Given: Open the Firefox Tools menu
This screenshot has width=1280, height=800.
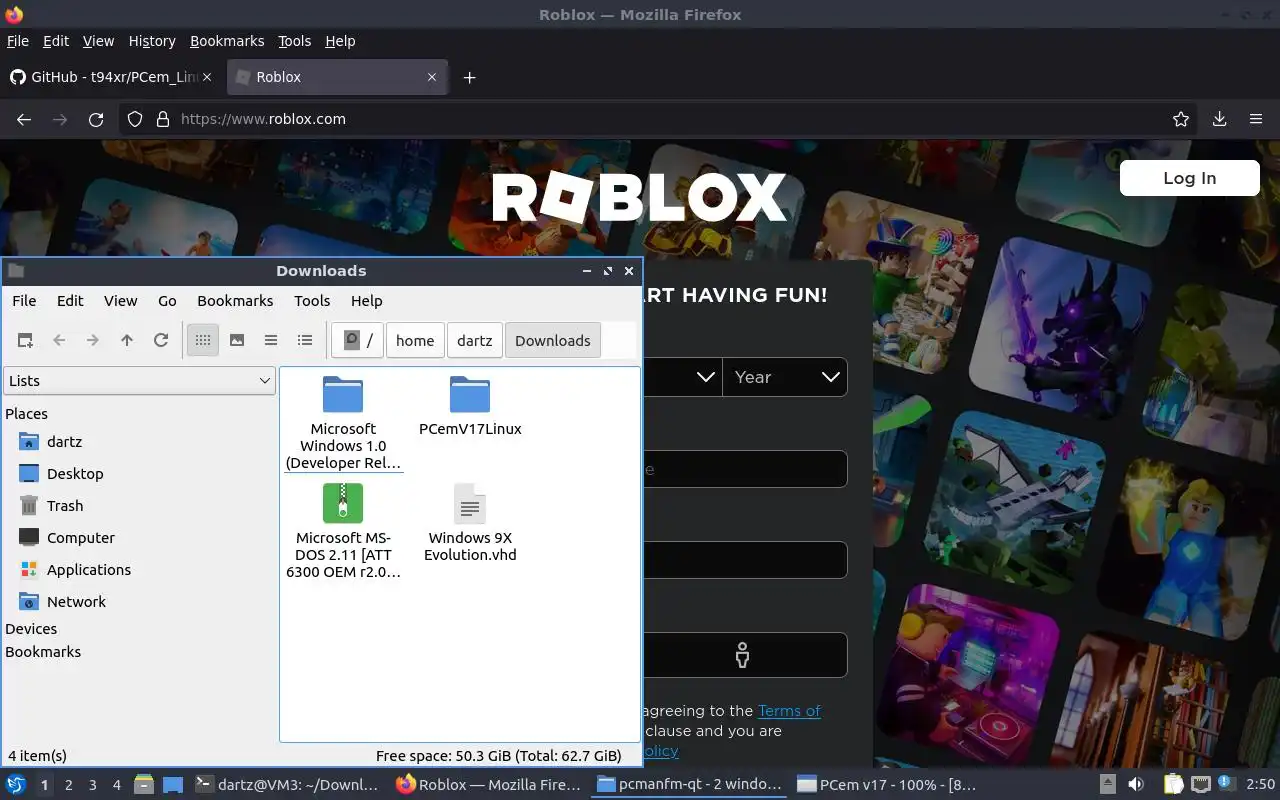Looking at the screenshot, I should 294,41.
